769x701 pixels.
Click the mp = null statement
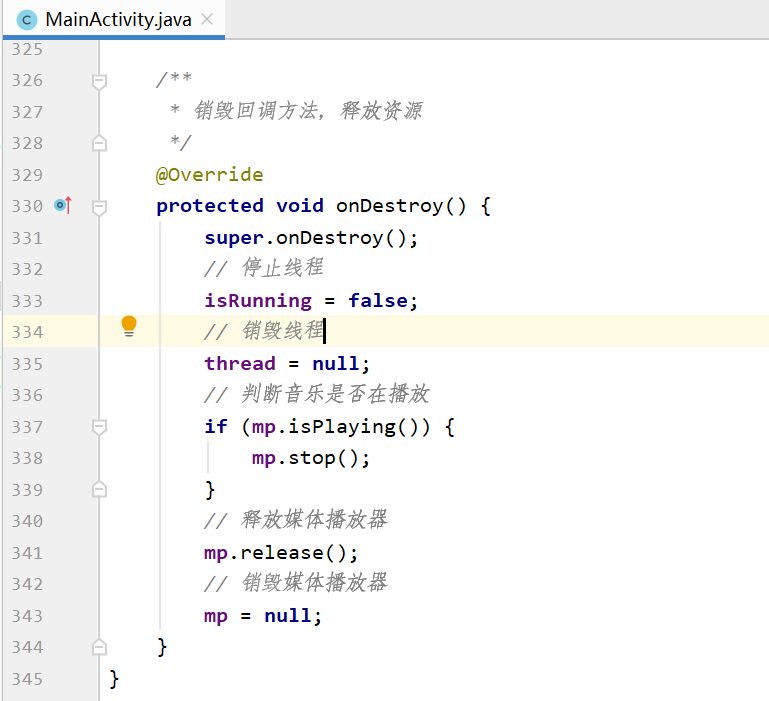(263, 616)
